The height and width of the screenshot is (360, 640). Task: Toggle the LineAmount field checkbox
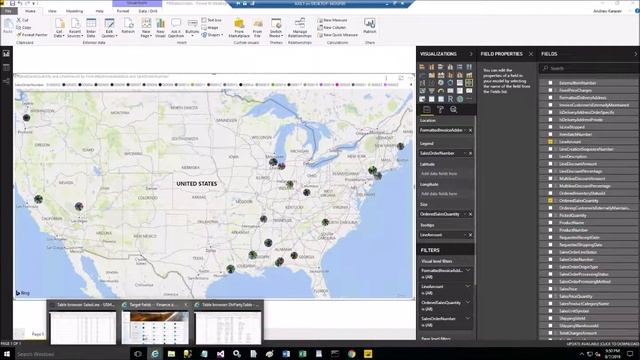[x=550, y=142]
